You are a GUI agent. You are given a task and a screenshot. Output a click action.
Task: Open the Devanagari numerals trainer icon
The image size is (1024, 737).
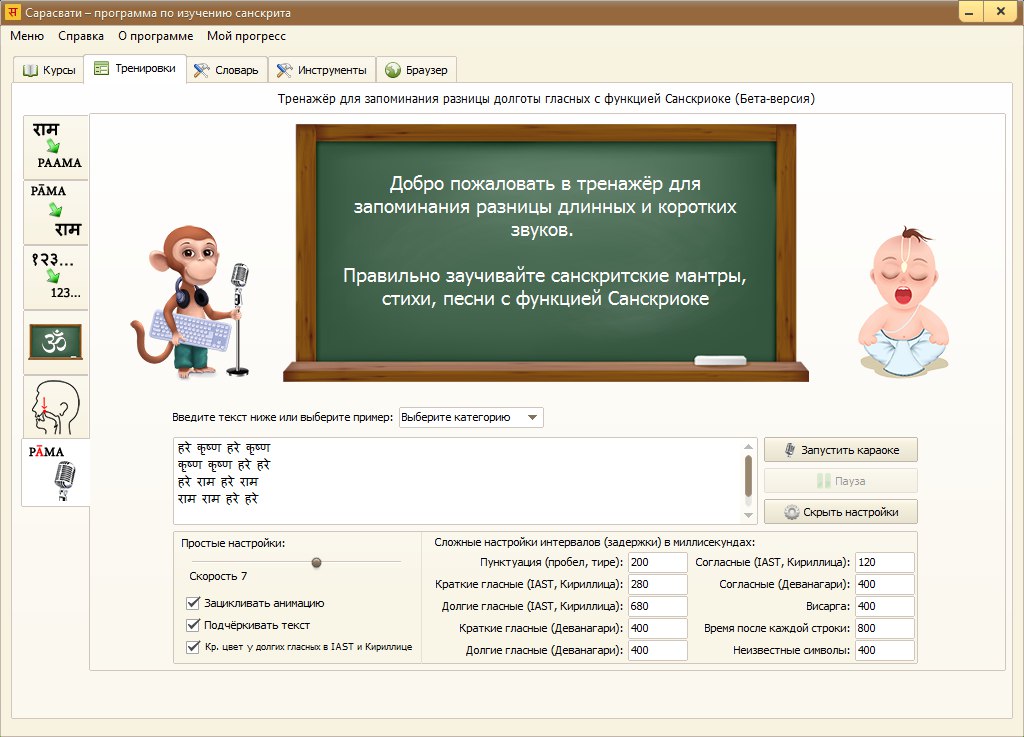click(56, 276)
